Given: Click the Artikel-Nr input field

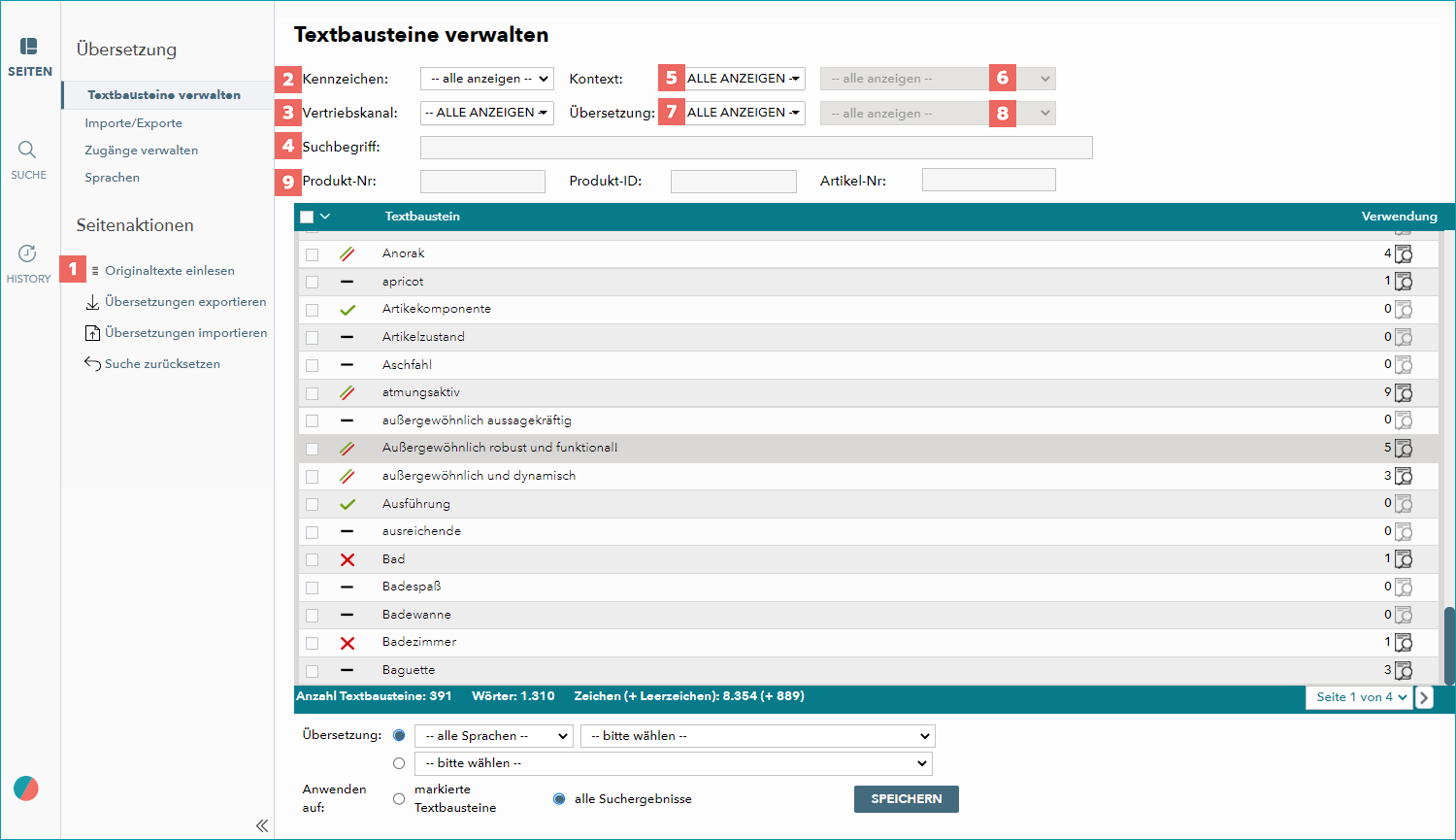Looking at the screenshot, I should click(988, 180).
